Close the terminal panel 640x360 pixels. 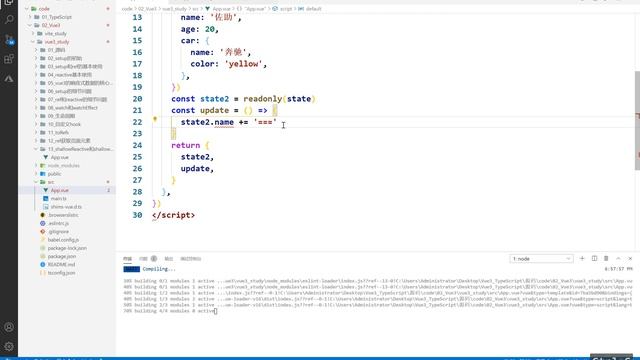630,258
